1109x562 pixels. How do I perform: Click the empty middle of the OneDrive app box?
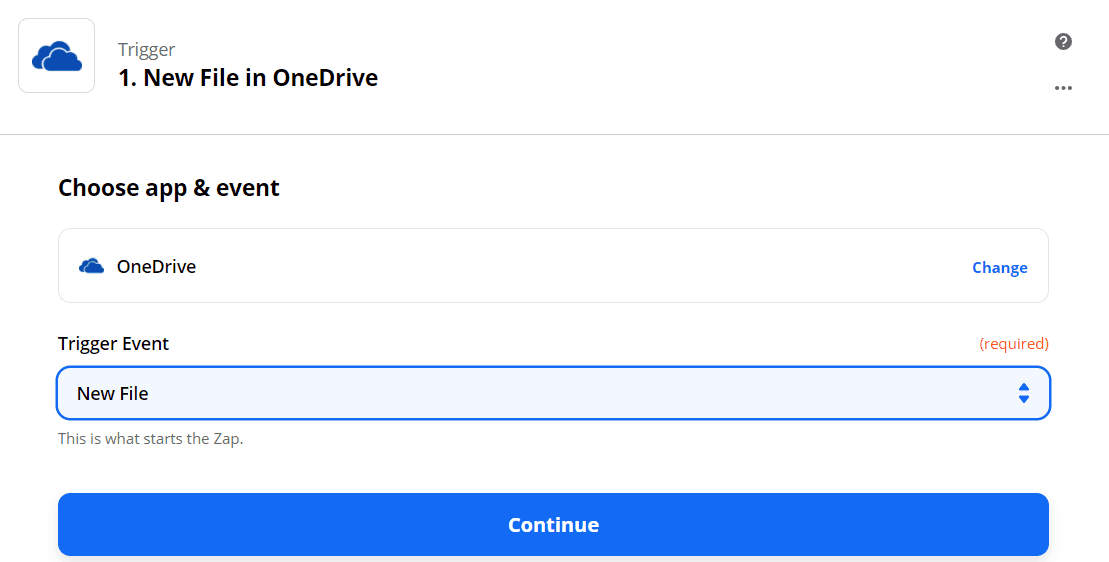580,266
